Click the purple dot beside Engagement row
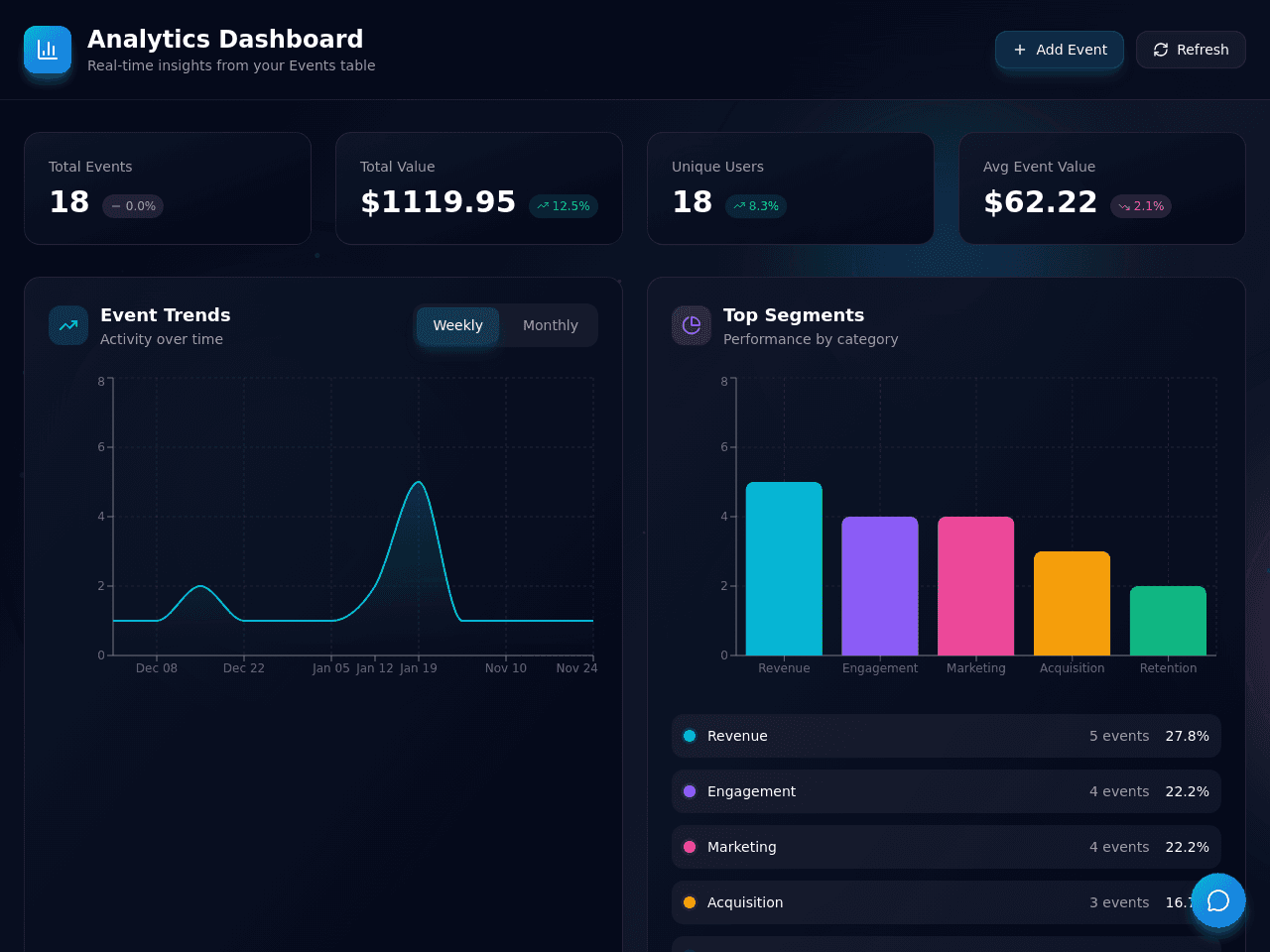The image size is (1270, 952). pyautogui.click(x=690, y=791)
